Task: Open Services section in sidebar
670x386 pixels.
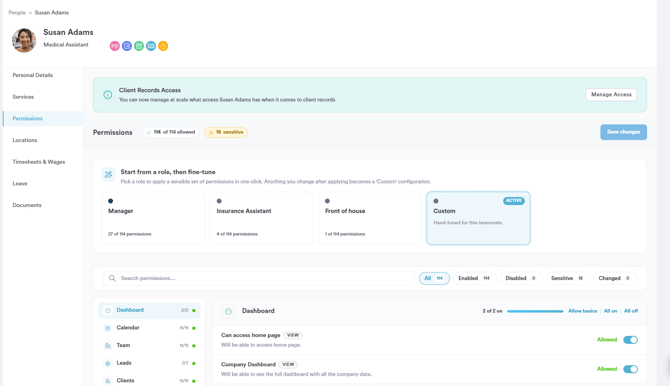Action: [43, 97]
